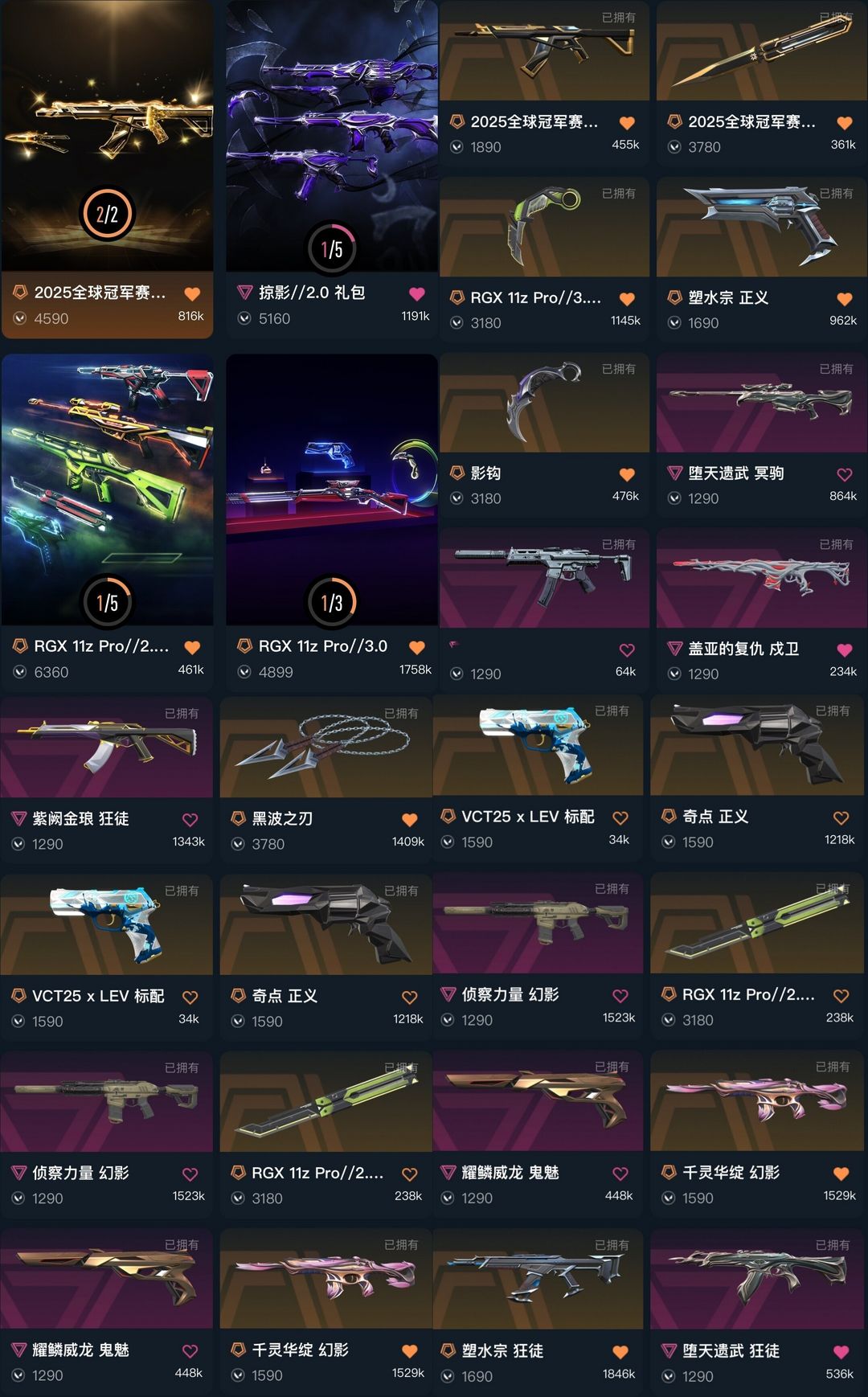Image resolution: width=868 pixels, height=1397 pixels.
Task: Tap the heart on the 掠影//2.0 礼包 bundle
Action: tap(416, 294)
